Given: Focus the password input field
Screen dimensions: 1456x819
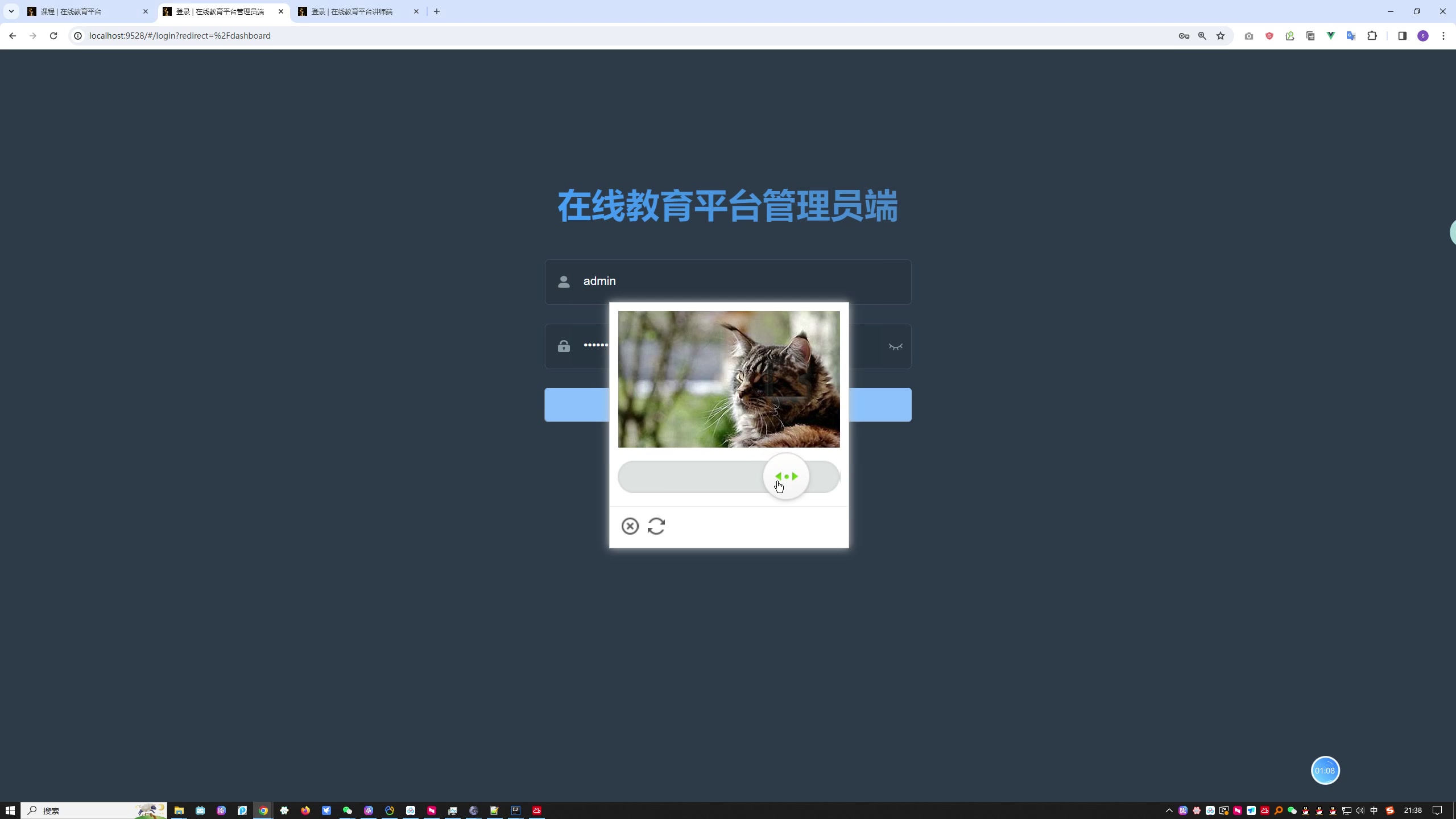Looking at the screenshot, I should point(728,346).
